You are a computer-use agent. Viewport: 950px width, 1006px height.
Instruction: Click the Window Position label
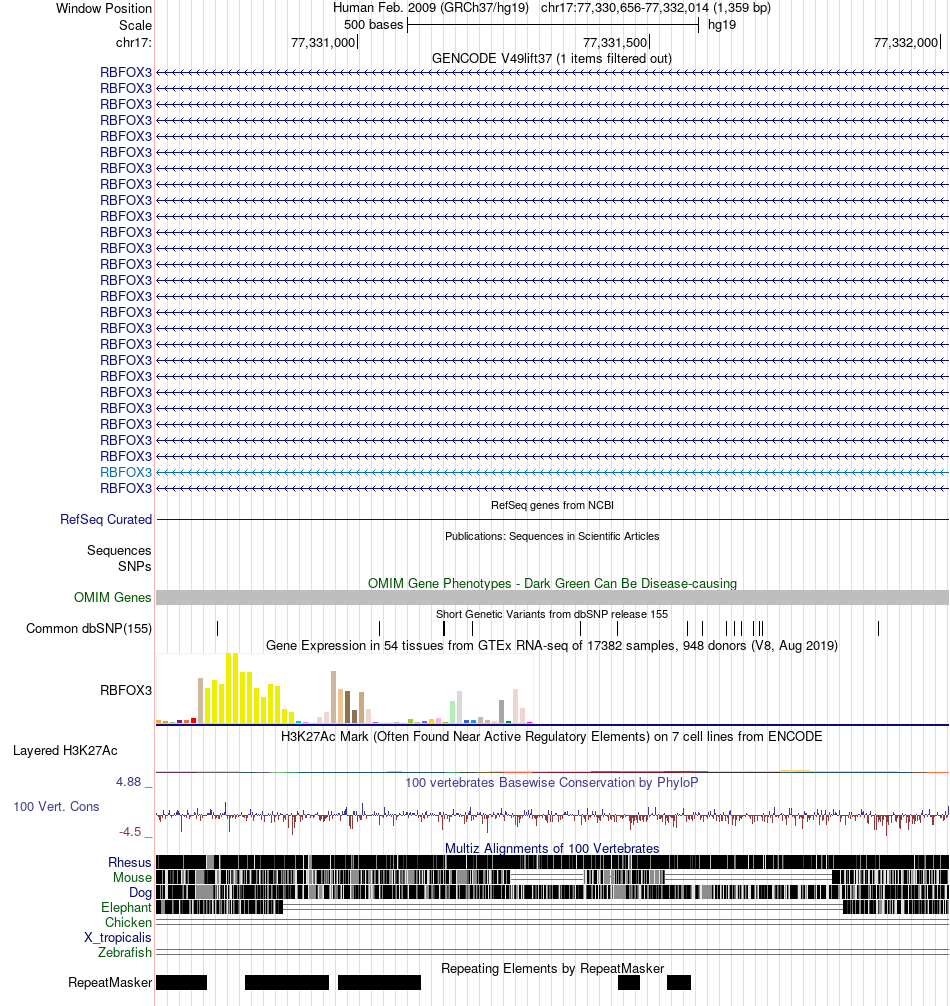[x=104, y=8]
